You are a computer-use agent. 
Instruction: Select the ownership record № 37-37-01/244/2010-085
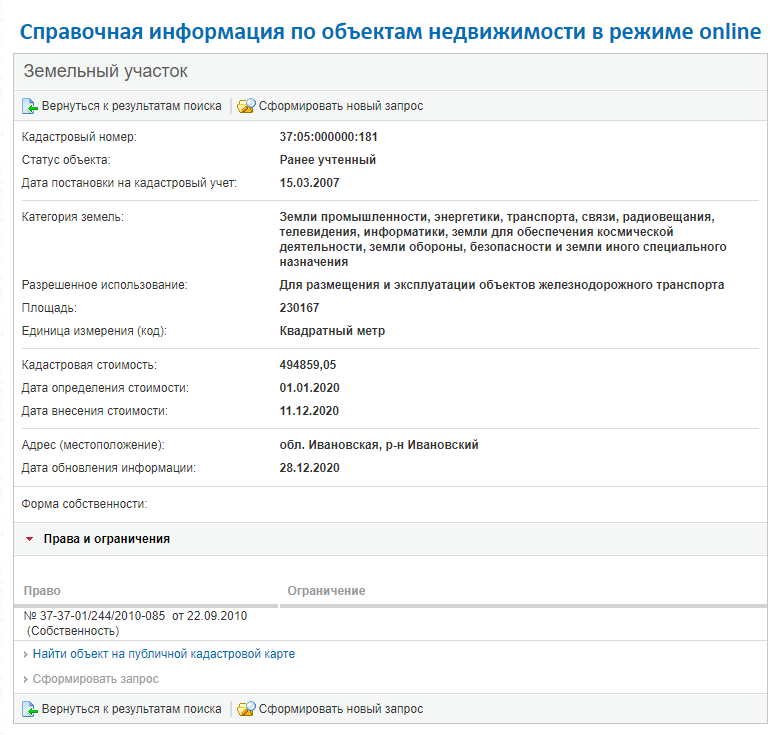tap(135, 623)
